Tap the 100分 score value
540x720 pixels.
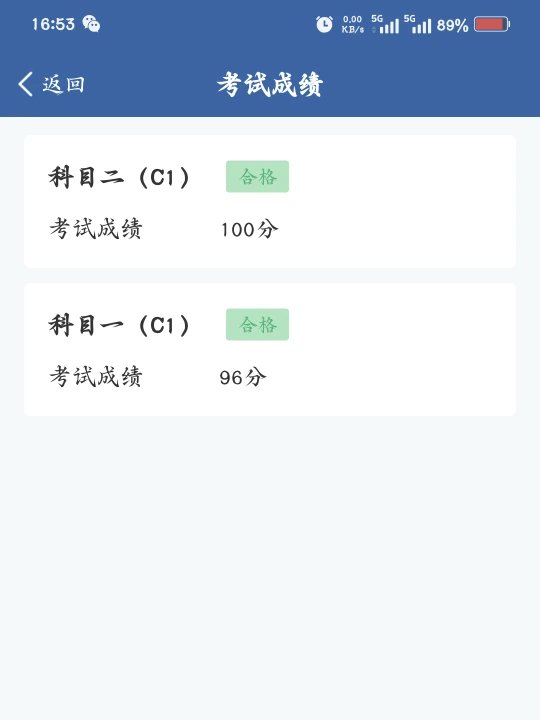[x=249, y=229]
